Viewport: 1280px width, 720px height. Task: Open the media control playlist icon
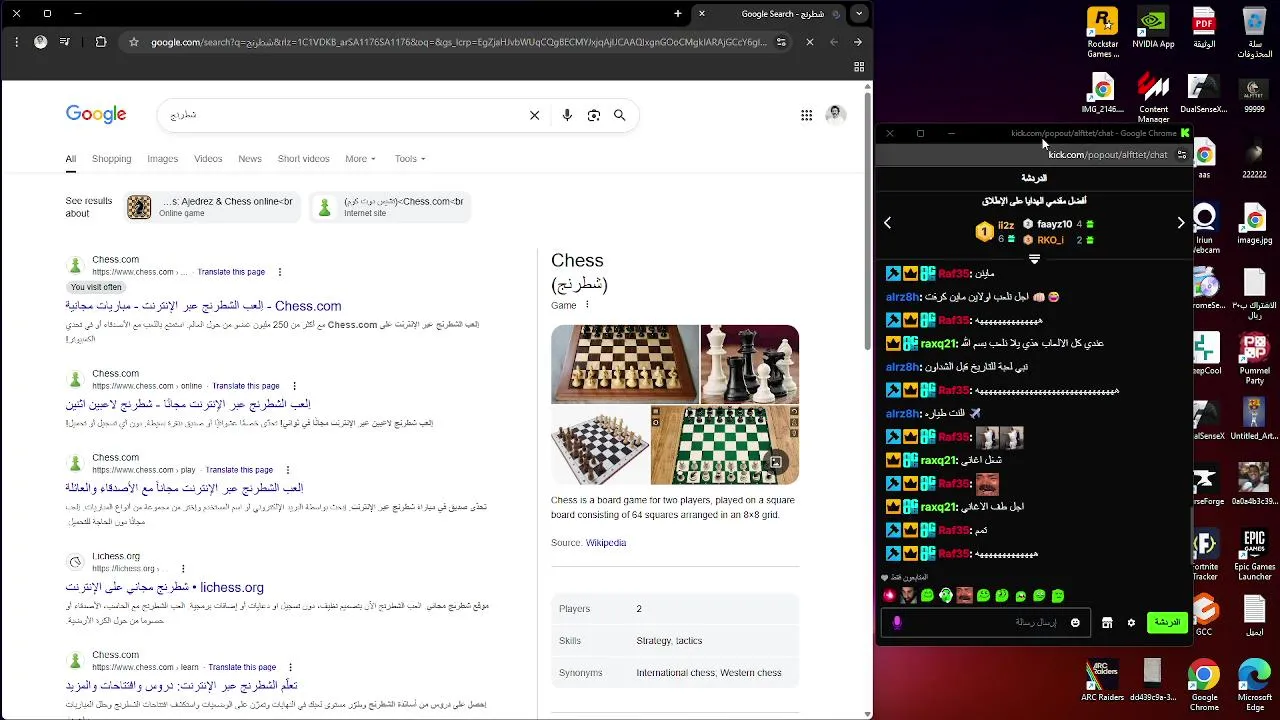tap(65, 42)
